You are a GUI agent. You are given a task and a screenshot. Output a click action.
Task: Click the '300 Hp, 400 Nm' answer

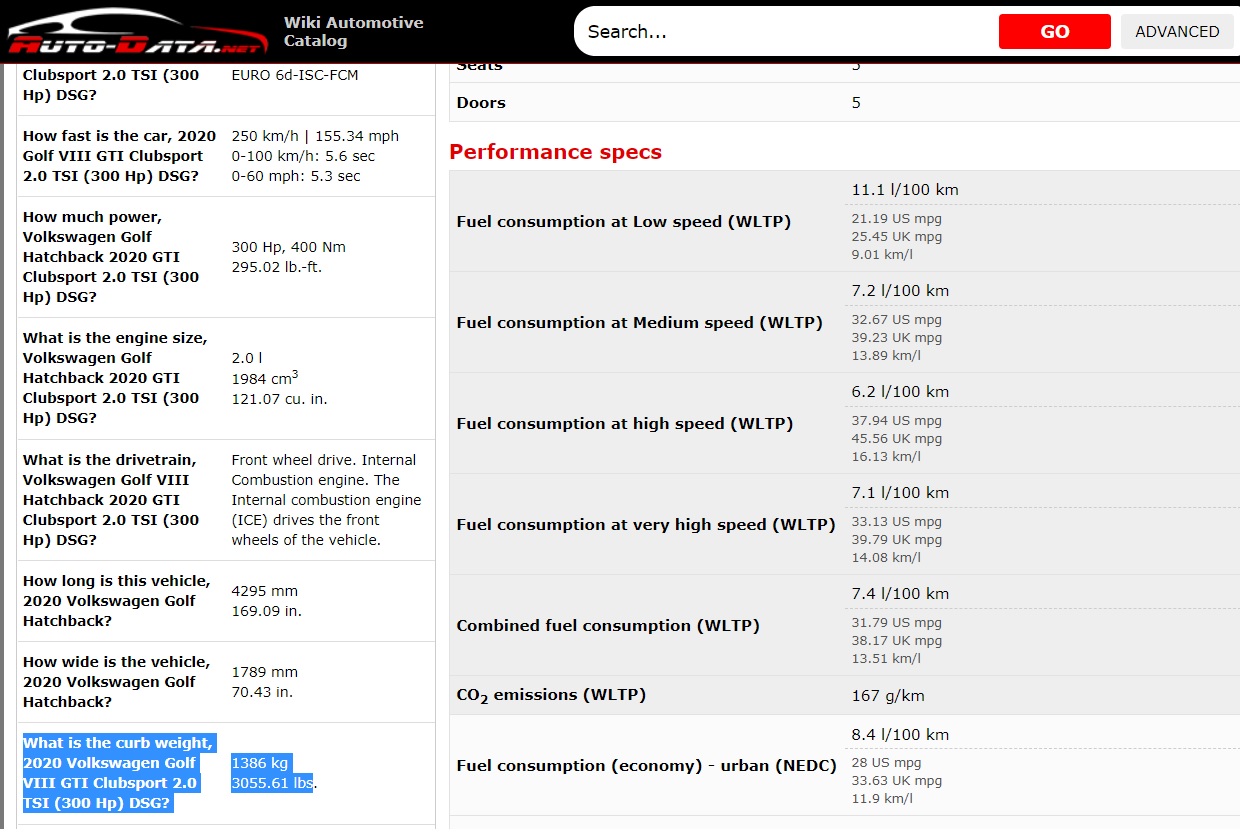tap(289, 247)
